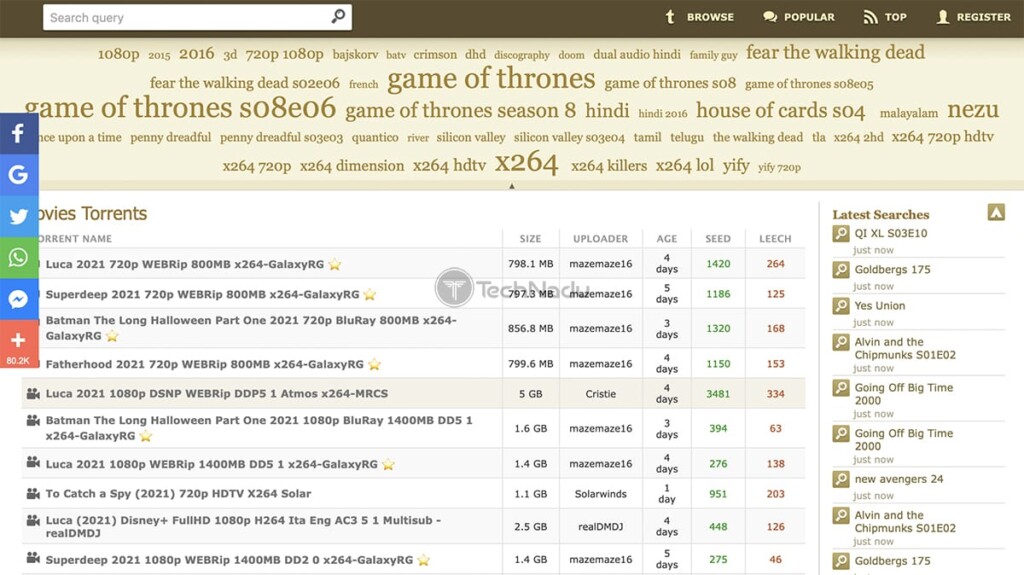Screen dimensions: 1024x575
Task: Collapse the tag cloud with the small arrow
Action: click(x=511, y=186)
